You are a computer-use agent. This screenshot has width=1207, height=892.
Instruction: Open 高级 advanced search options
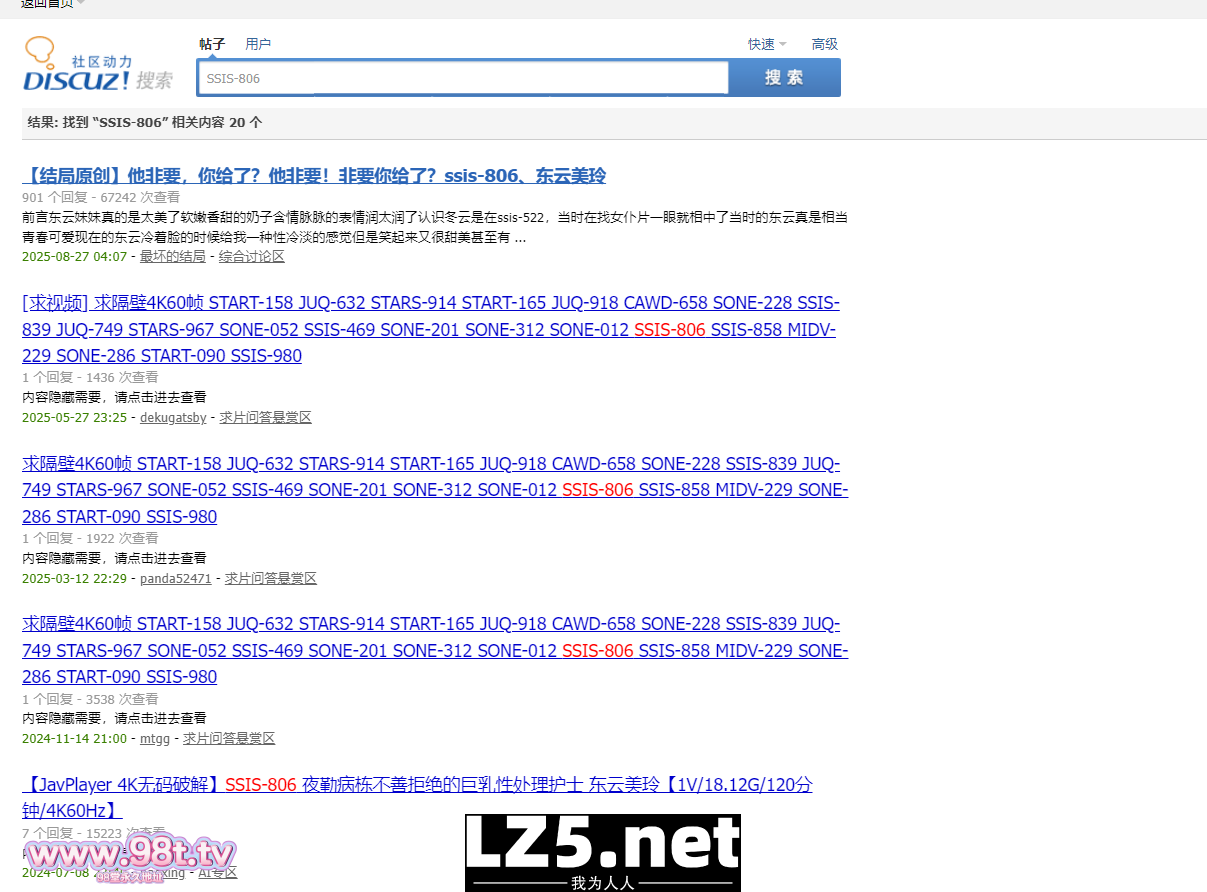824,44
